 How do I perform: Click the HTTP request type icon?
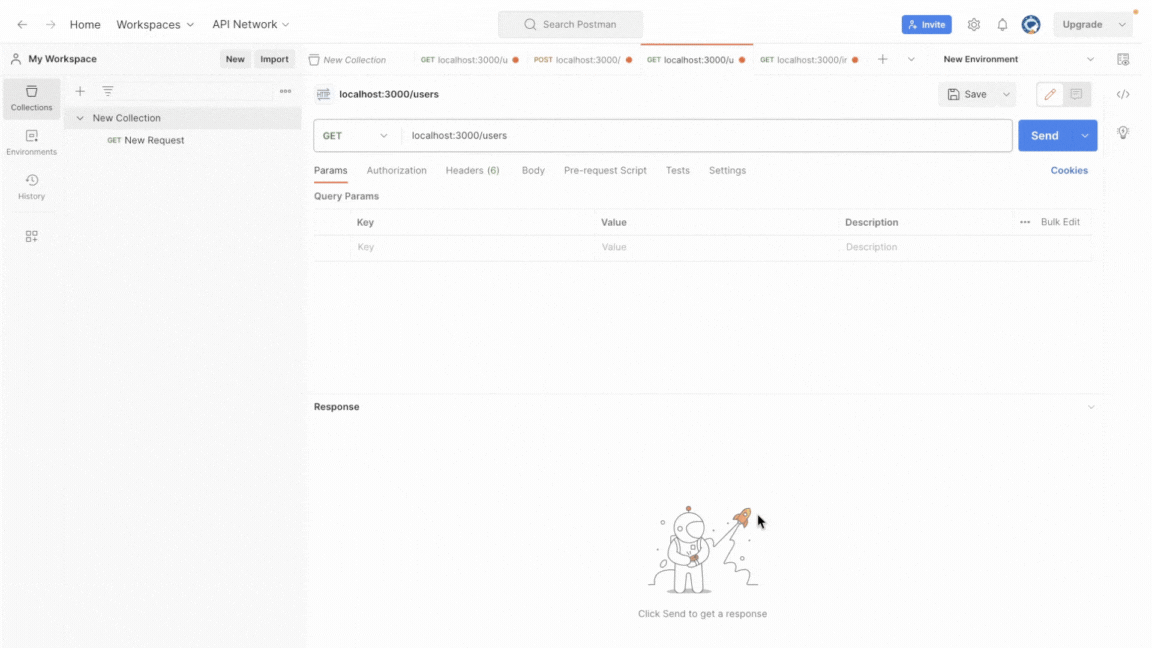point(323,94)
